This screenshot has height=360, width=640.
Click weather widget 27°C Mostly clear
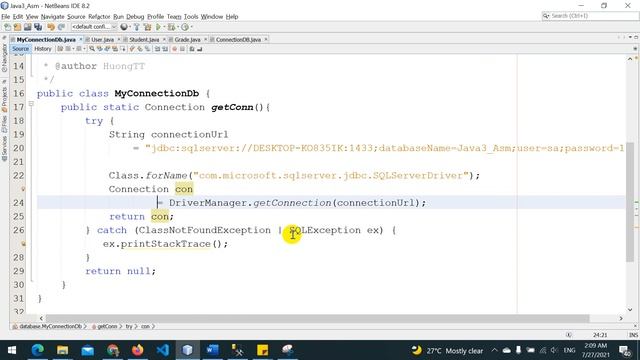click(448, 350)
